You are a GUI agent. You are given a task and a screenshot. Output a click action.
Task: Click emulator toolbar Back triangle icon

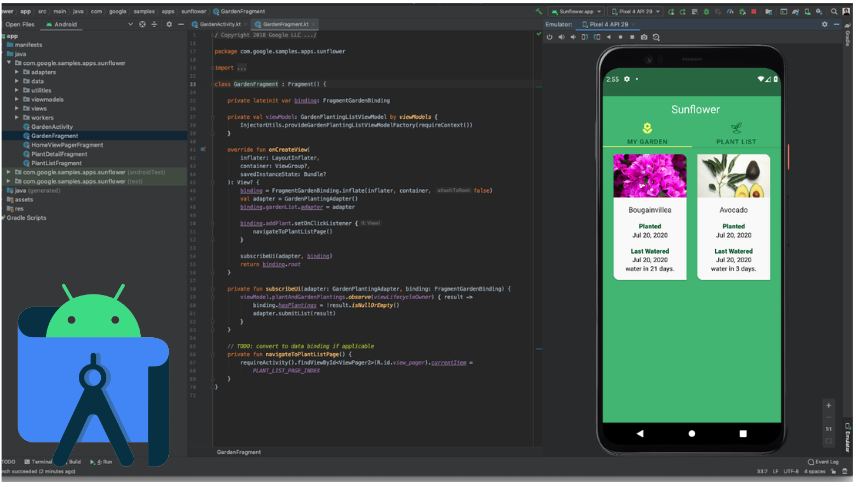point(609,37)
